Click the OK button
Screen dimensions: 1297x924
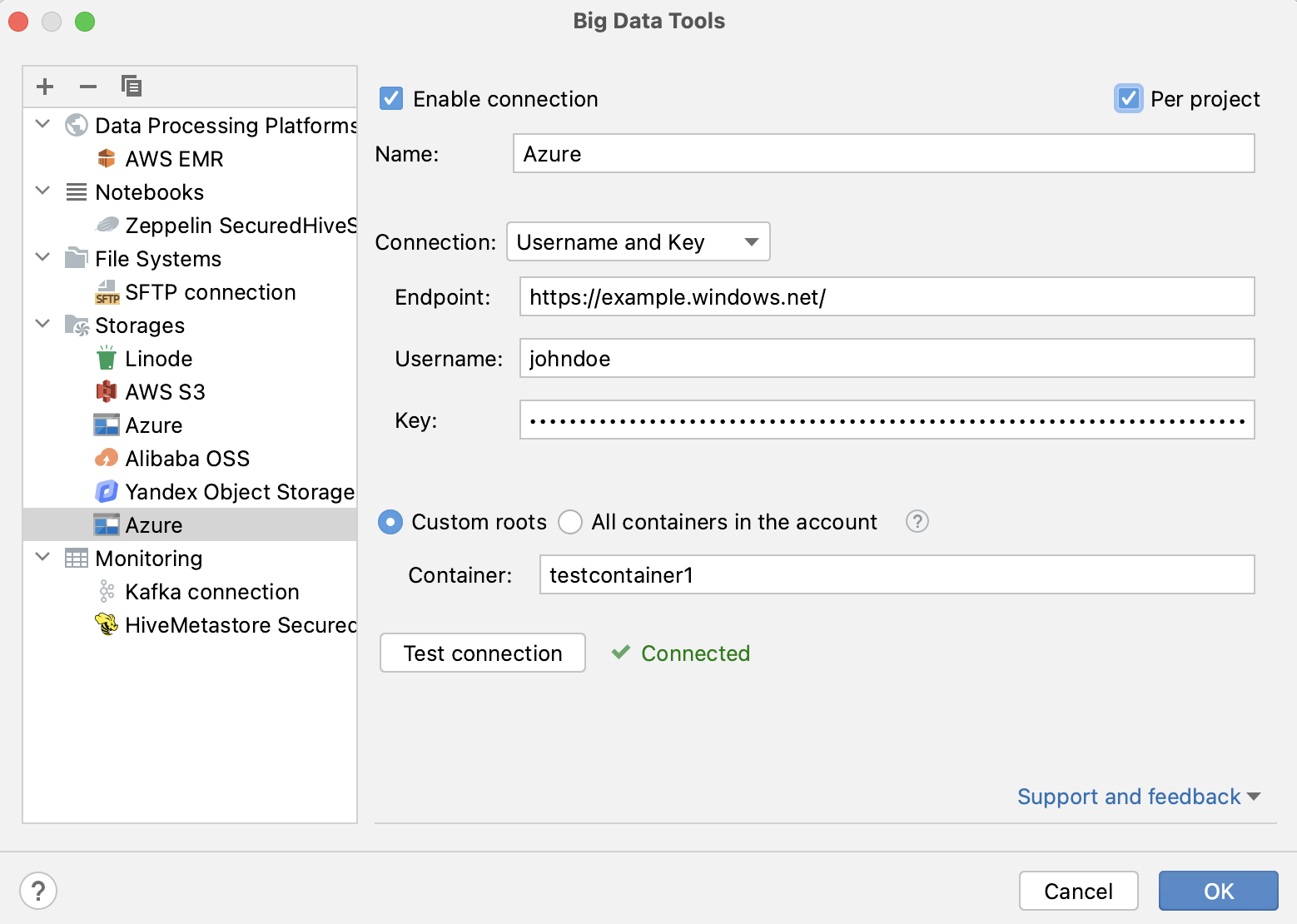click(x=1218, y=891)
